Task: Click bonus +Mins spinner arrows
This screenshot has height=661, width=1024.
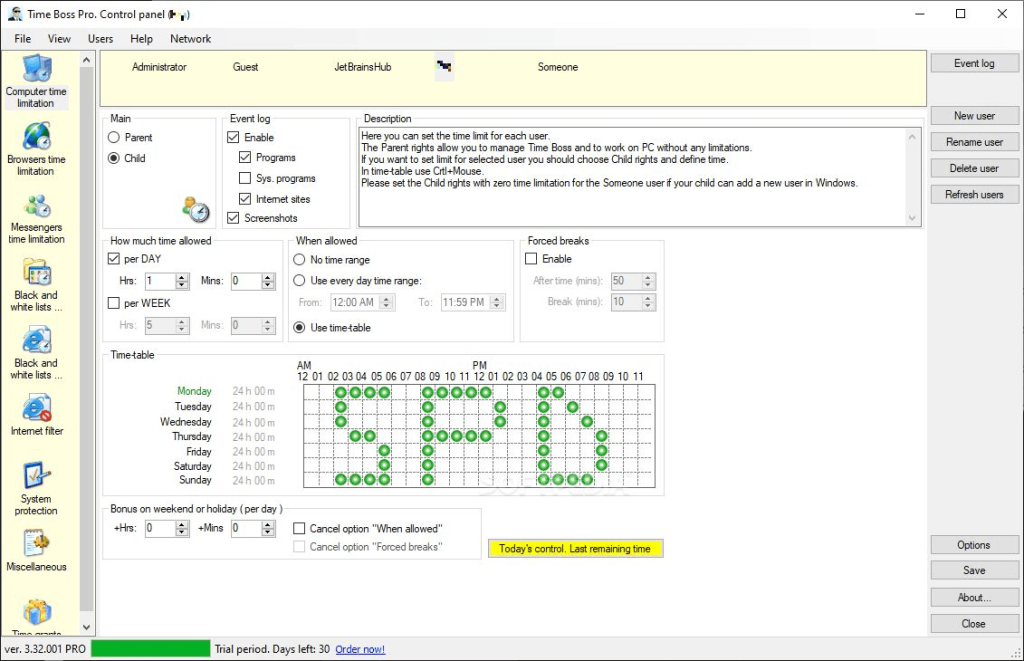Action: [268, 528]
